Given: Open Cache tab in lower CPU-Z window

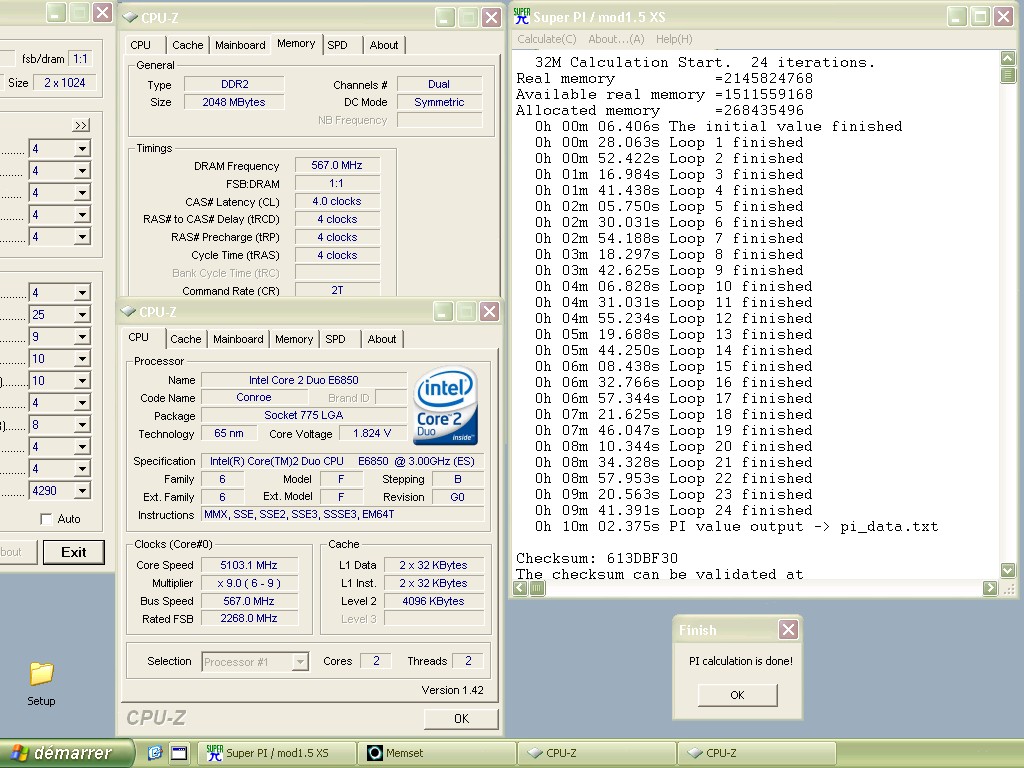Looking at the screenshot, I should (x=186, y=339).
